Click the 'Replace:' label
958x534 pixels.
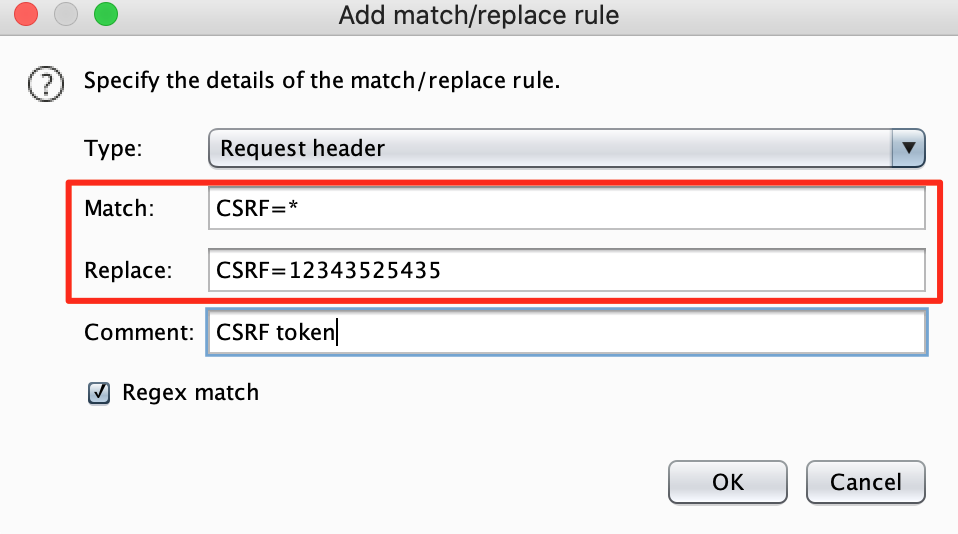pyautogui.click(x=128, y=270)
